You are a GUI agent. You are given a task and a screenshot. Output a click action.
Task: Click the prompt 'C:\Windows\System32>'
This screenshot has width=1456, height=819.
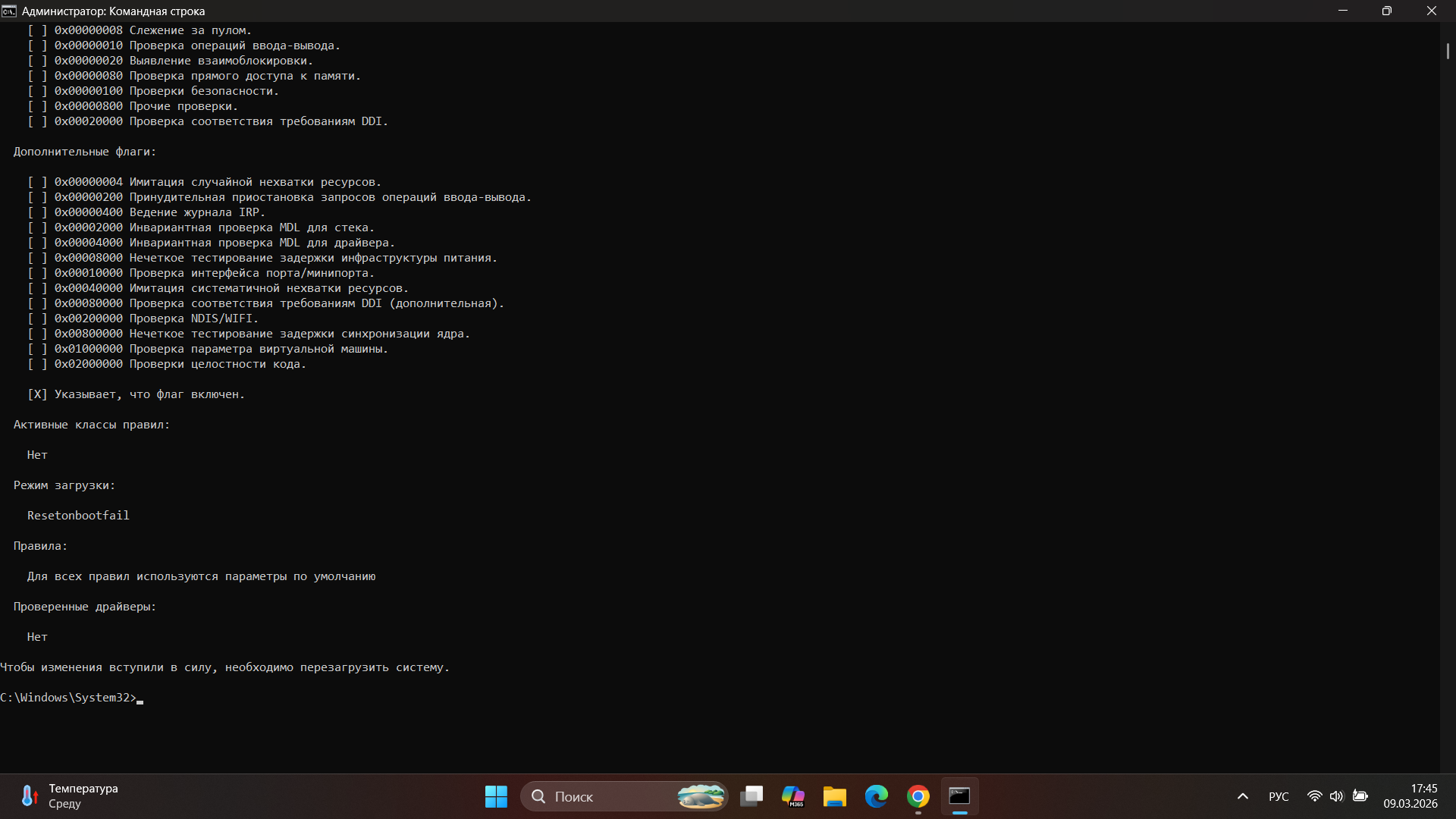click(68, 698)
